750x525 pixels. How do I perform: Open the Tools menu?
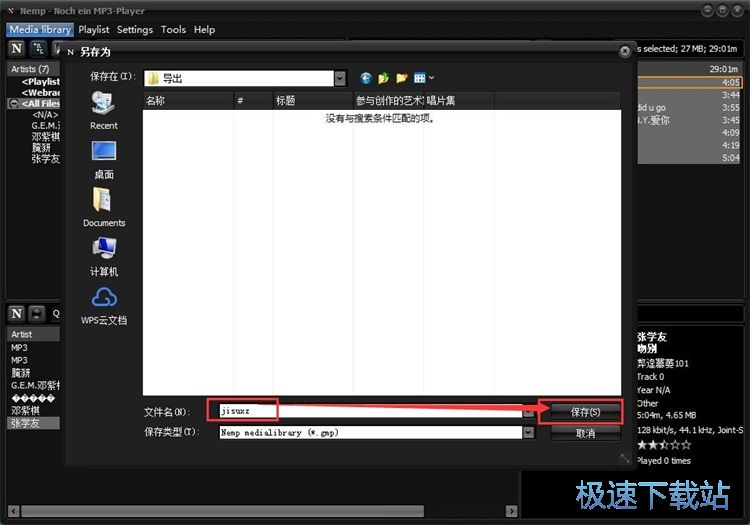tap(173, 30)
